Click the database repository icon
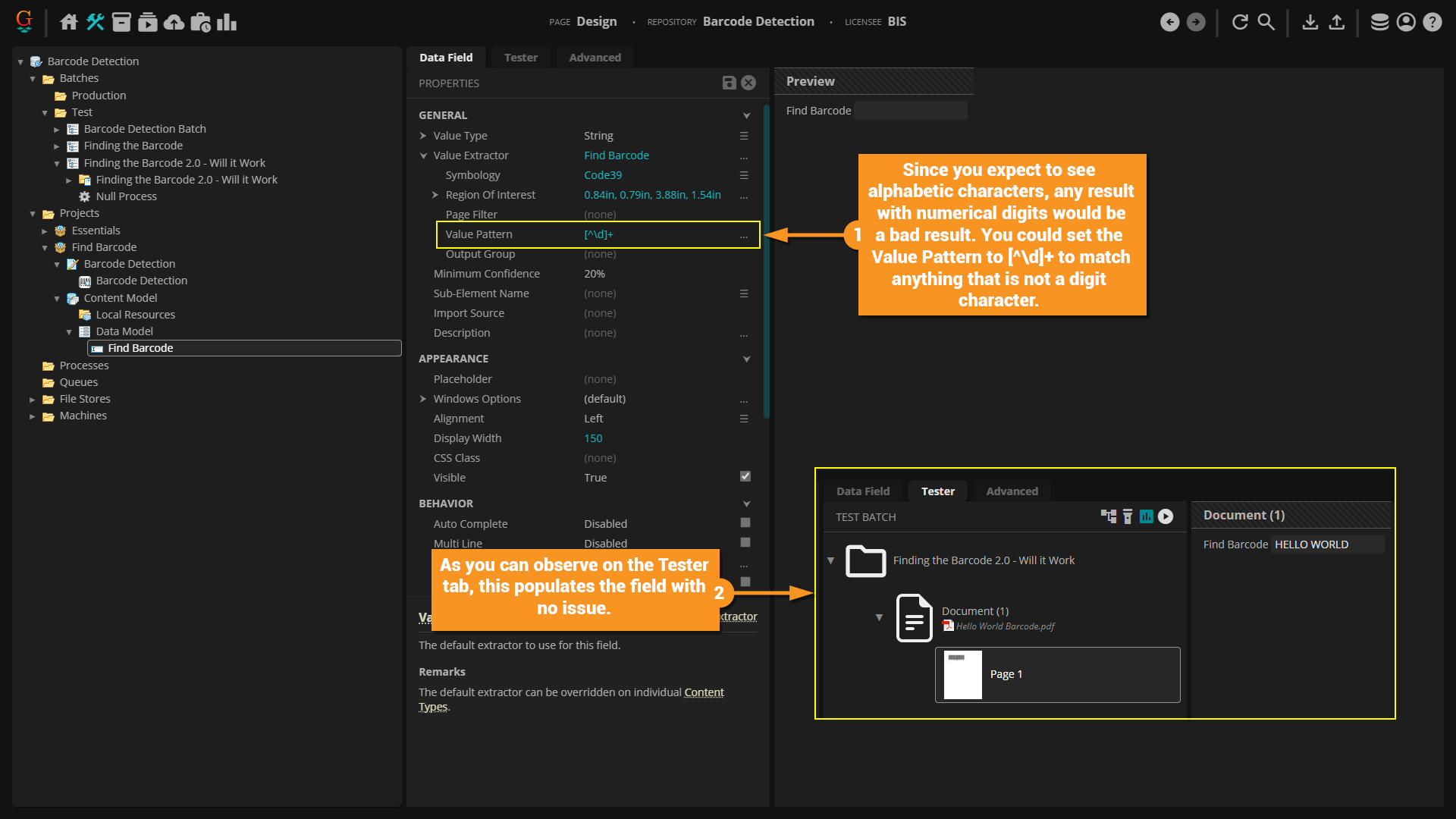1456x819 pixels. click(x=1379, y=22)
